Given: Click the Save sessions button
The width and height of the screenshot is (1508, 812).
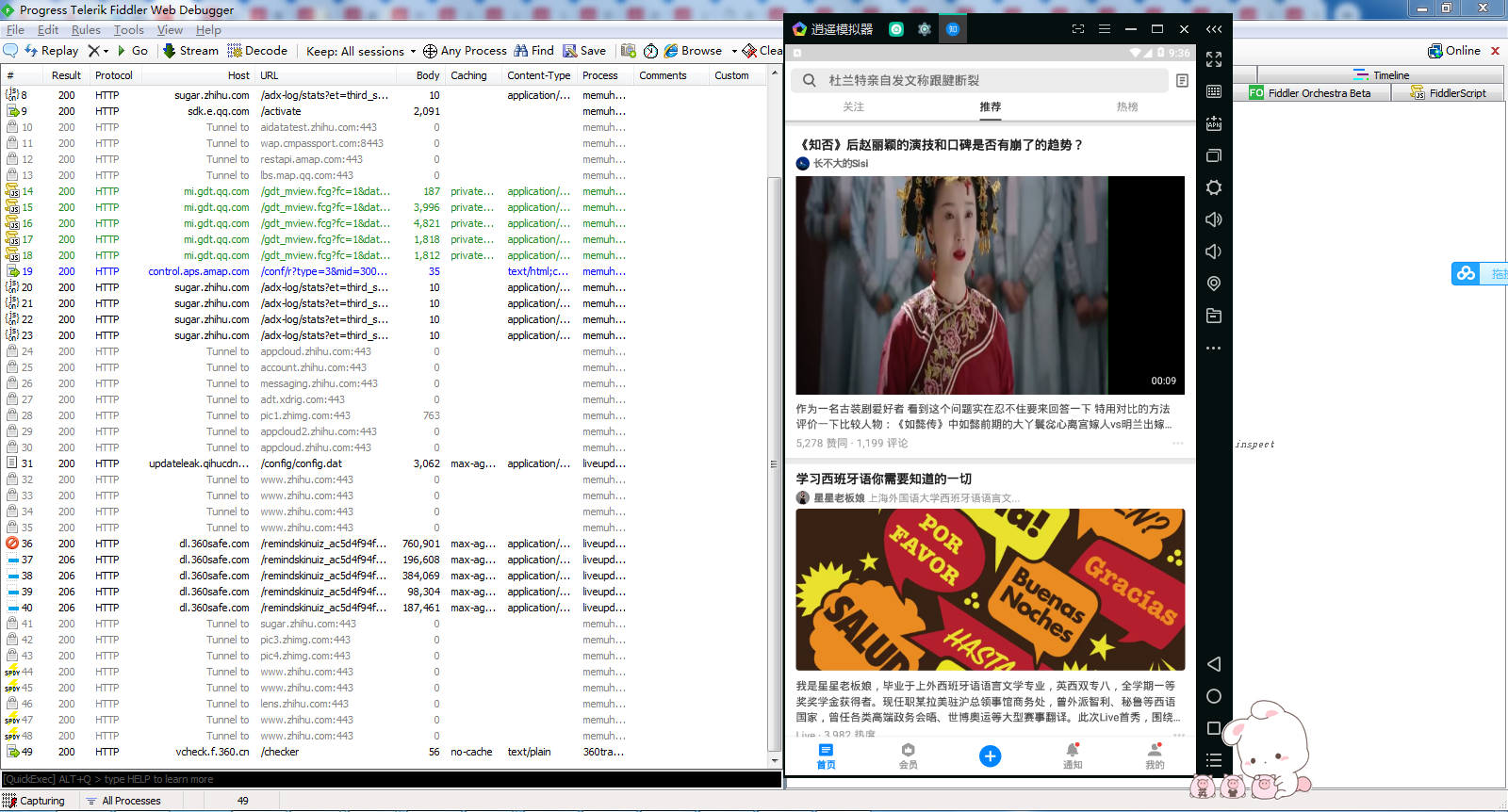Looking at the screenshot, I should point(584,51).
